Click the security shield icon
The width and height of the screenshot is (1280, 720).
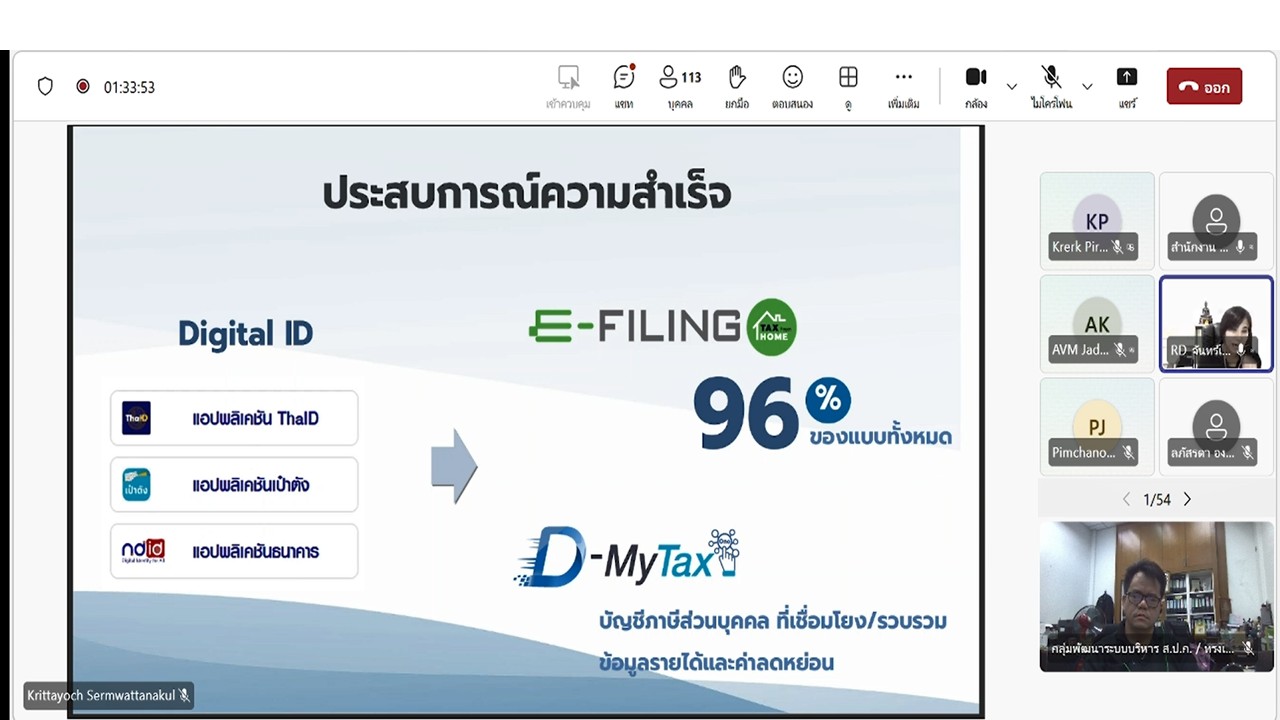[45, 86]
